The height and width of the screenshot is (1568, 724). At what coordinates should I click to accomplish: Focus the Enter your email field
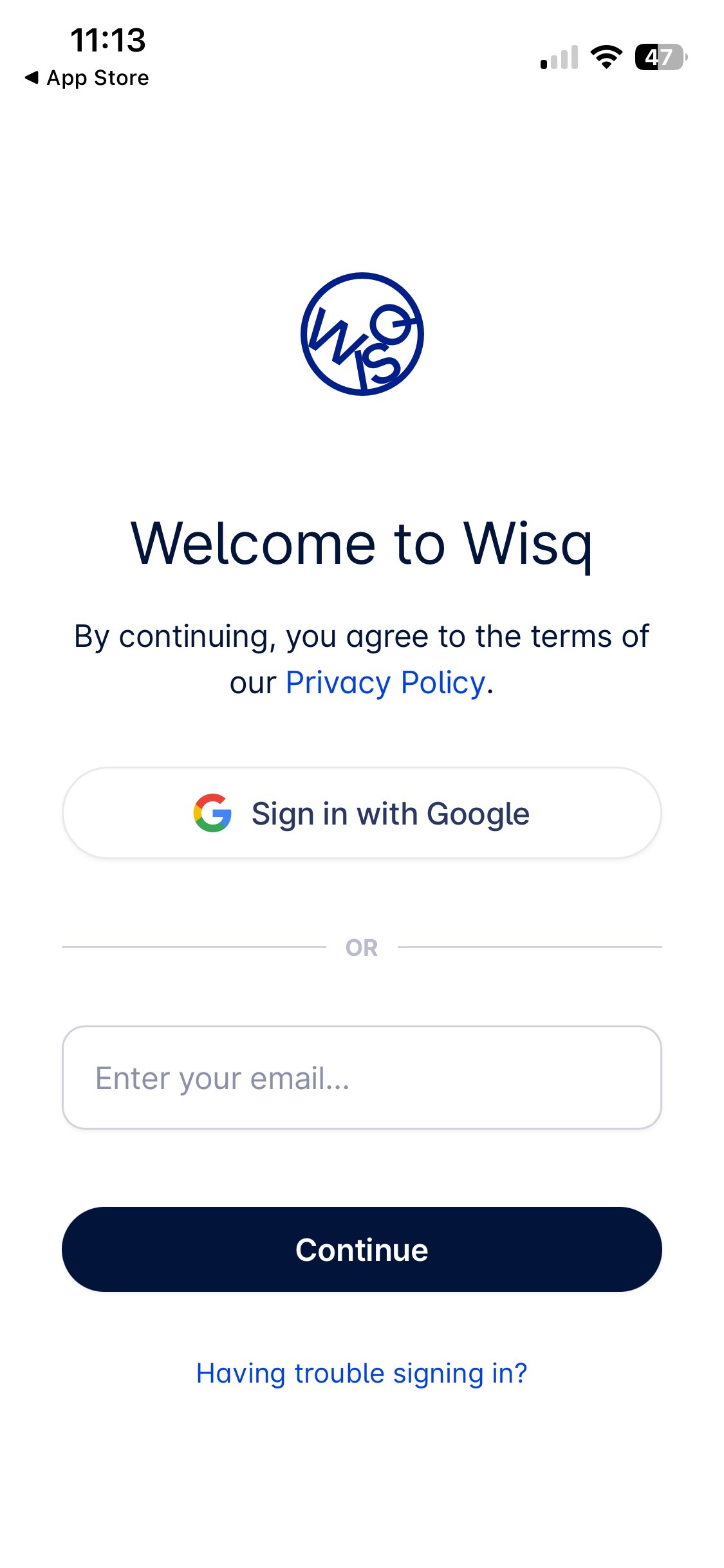pos(362,1078)
